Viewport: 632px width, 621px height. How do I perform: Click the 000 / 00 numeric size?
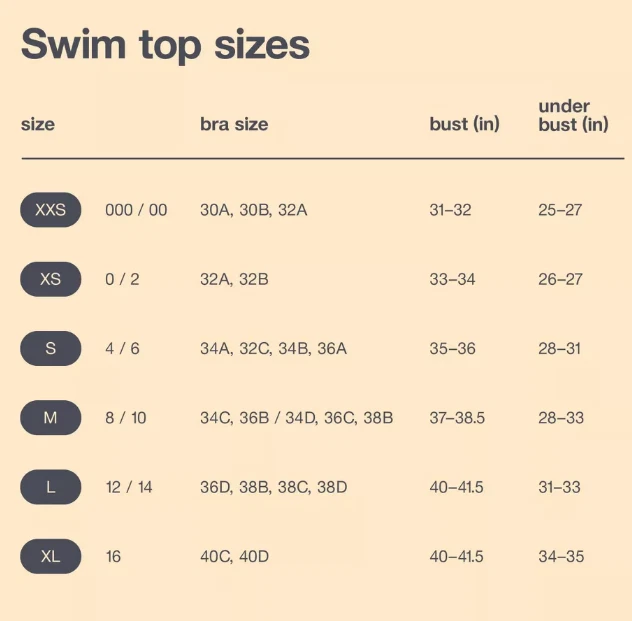coord(136,210)
